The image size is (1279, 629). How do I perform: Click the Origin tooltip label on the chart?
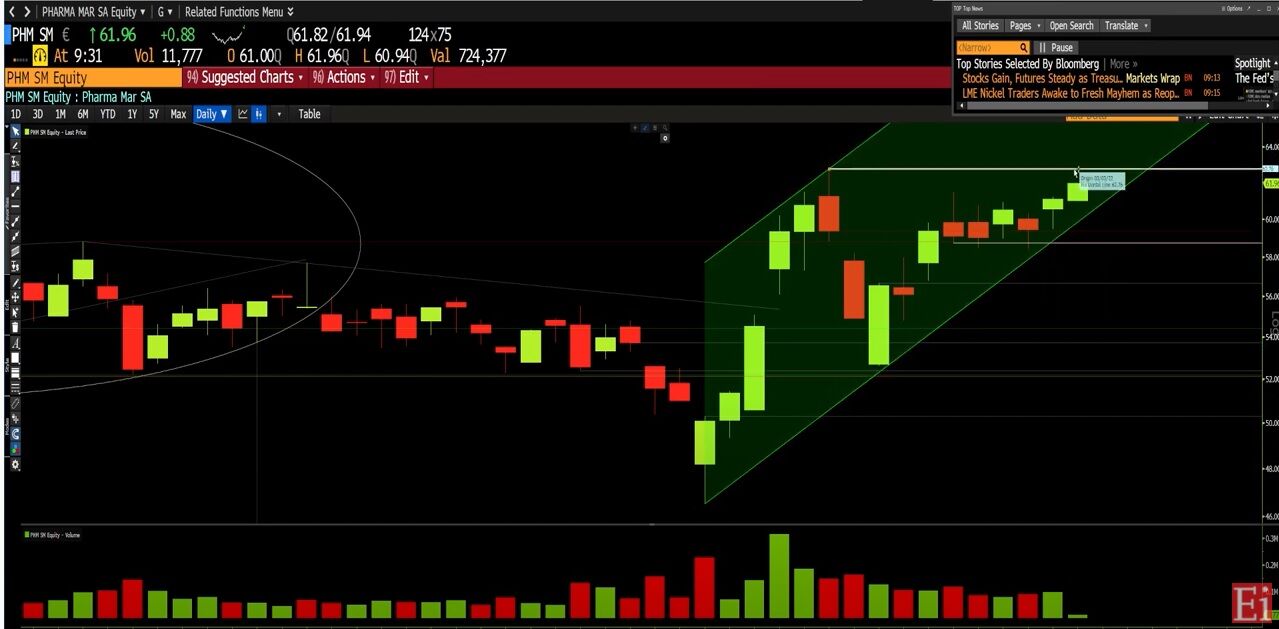click(x=1102, y=181)
